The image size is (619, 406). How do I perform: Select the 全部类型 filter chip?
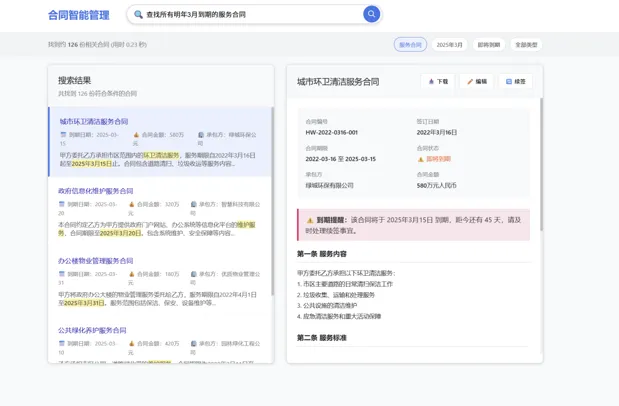click(x=526, y=45)
